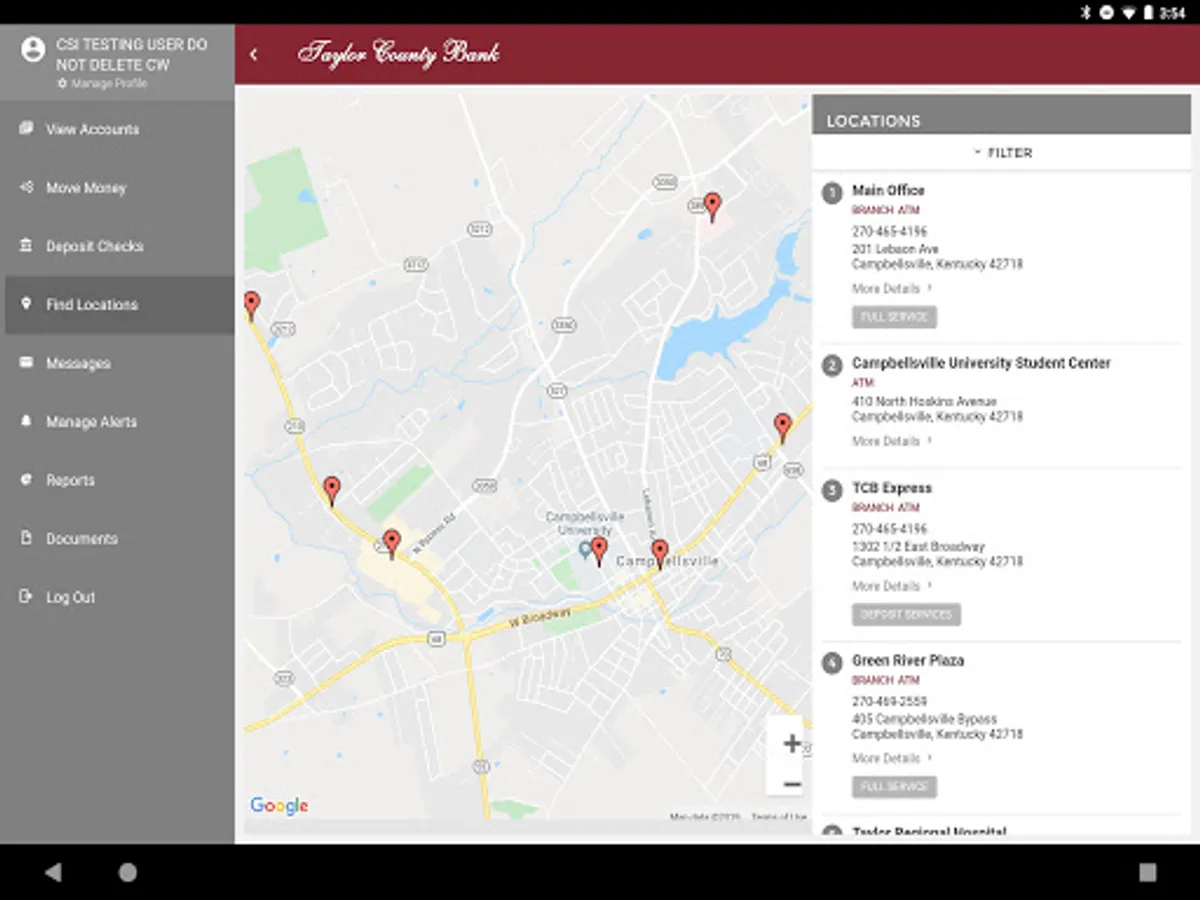Click the Manage Profile link
Viewport: 1200px width, 900px height.
(x=103, y=84)
